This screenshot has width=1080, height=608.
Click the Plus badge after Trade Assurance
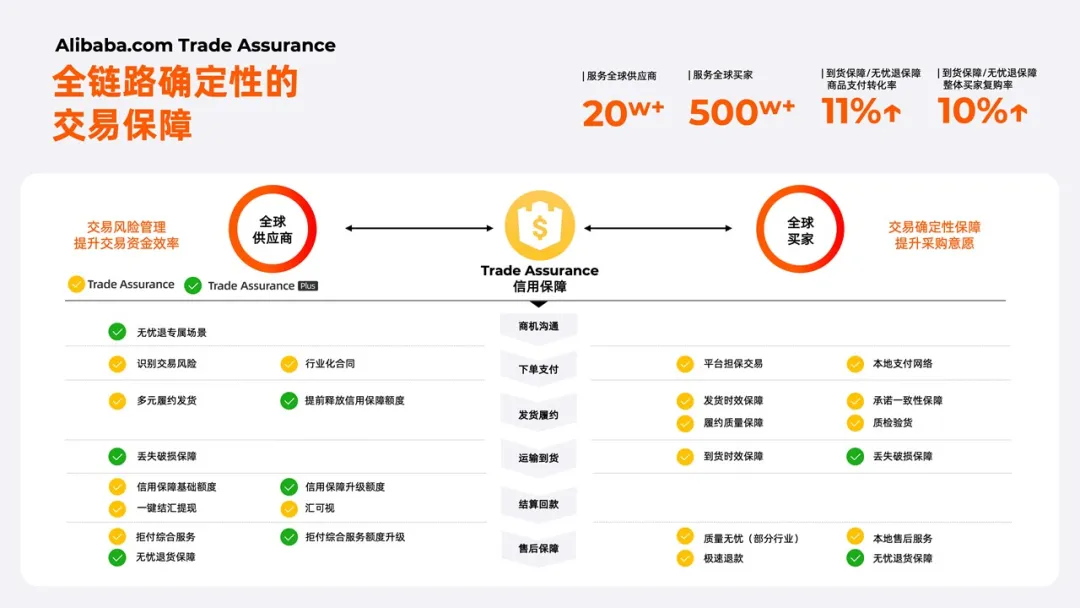(308, 286)
